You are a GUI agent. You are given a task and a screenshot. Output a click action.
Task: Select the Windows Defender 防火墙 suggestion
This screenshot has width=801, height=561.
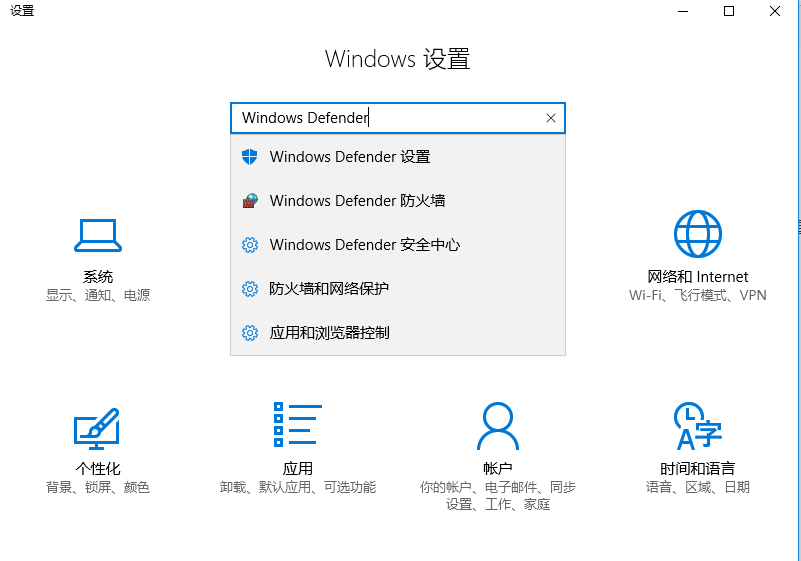point(357,201)
